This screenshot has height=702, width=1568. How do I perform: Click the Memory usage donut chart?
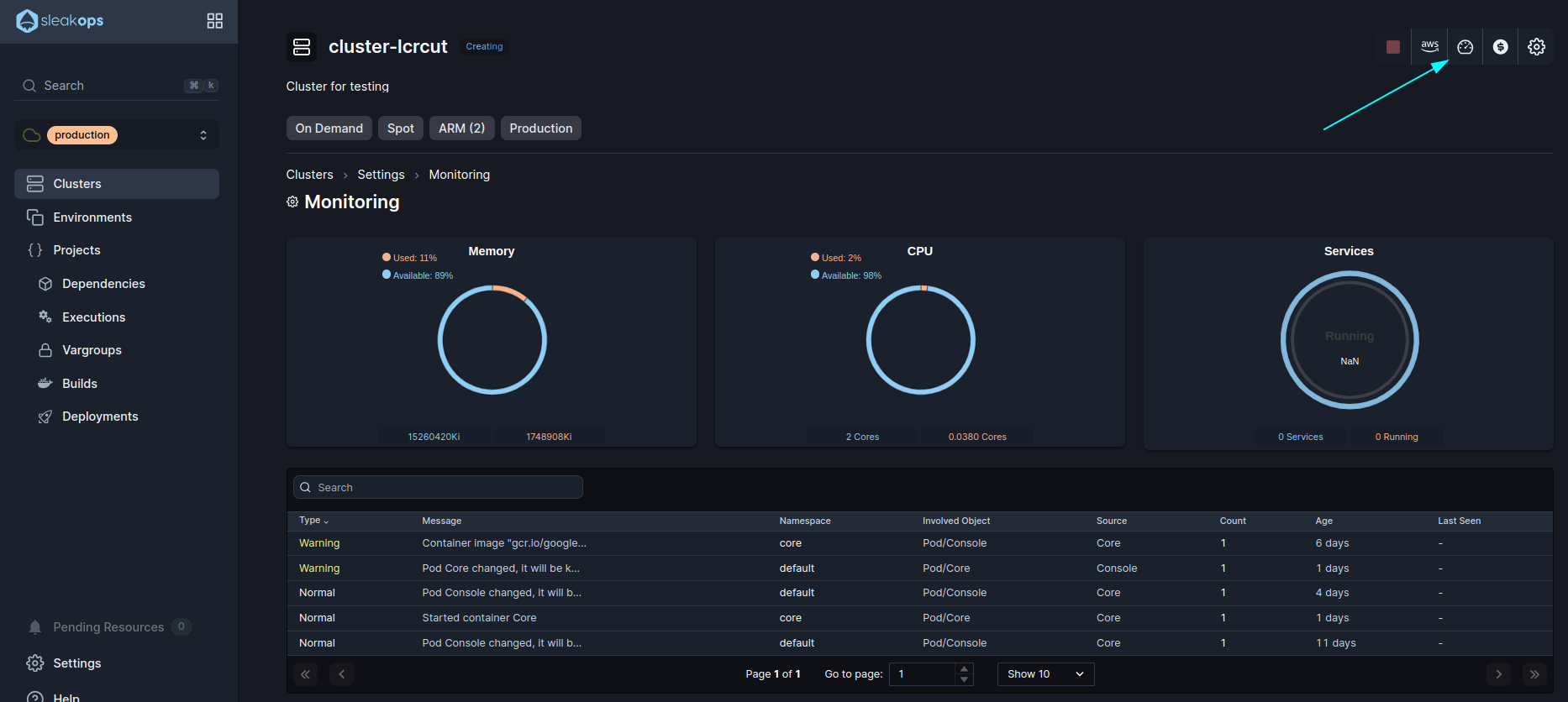click(492, 340)
